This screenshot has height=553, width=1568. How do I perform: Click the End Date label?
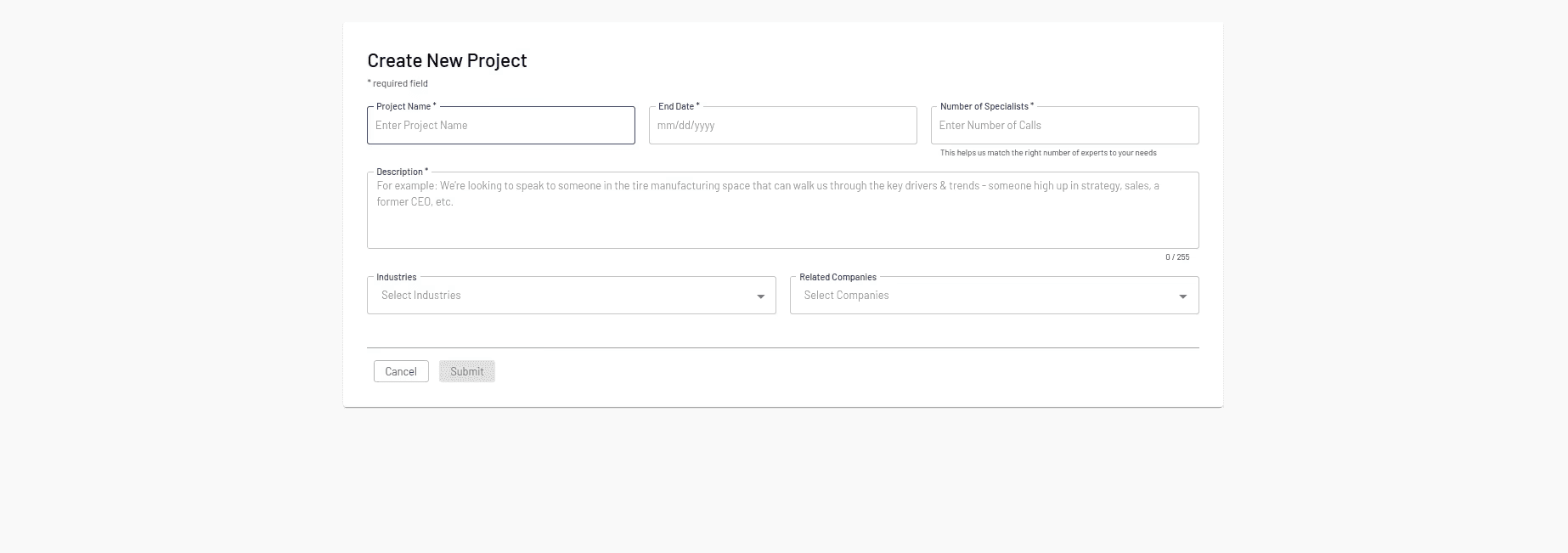(x=679, y=106)
